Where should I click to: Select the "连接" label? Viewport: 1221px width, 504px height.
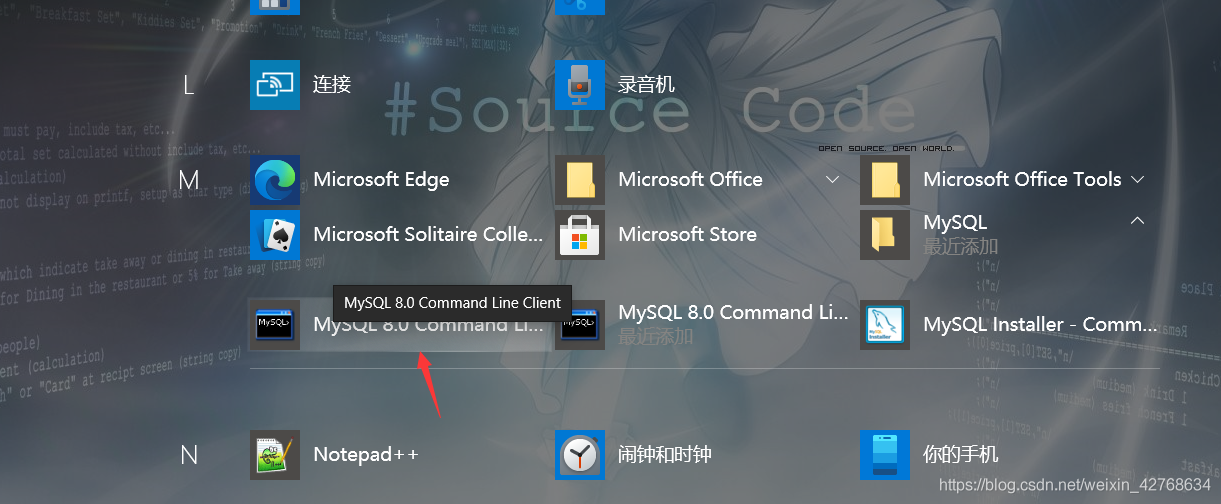[332, 85]
